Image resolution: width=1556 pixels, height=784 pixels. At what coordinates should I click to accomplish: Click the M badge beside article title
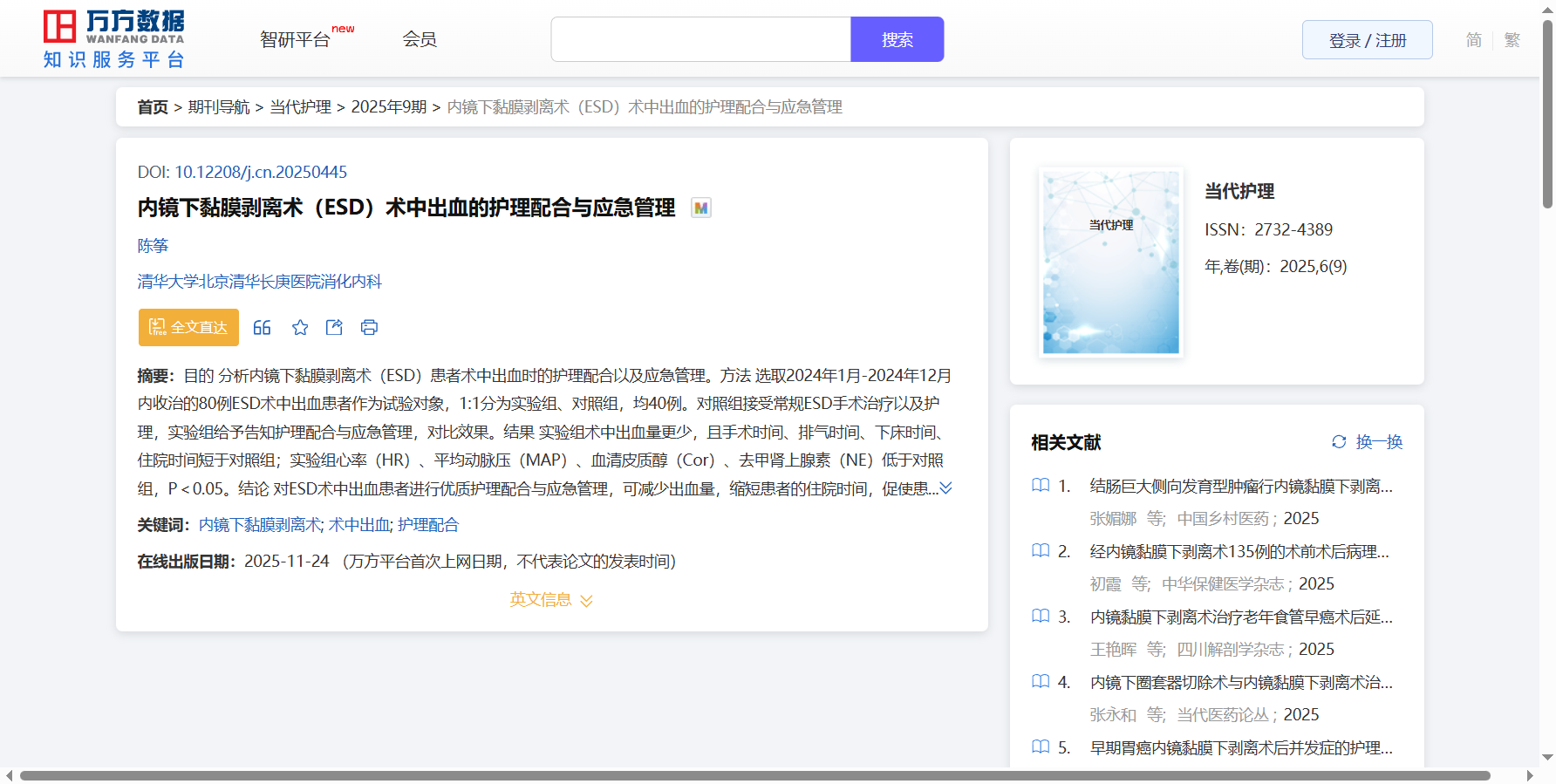coord(700,208)
